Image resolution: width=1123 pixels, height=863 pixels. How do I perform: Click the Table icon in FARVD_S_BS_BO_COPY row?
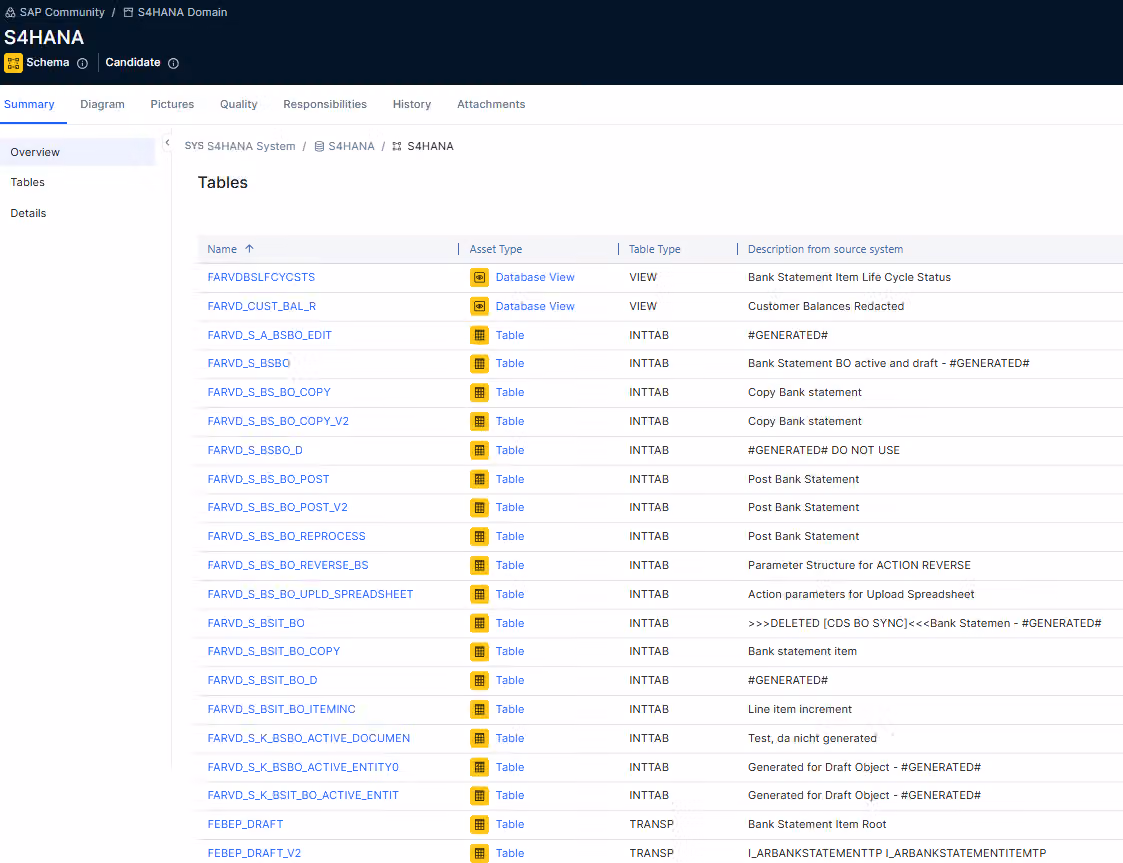click(479, 392)
